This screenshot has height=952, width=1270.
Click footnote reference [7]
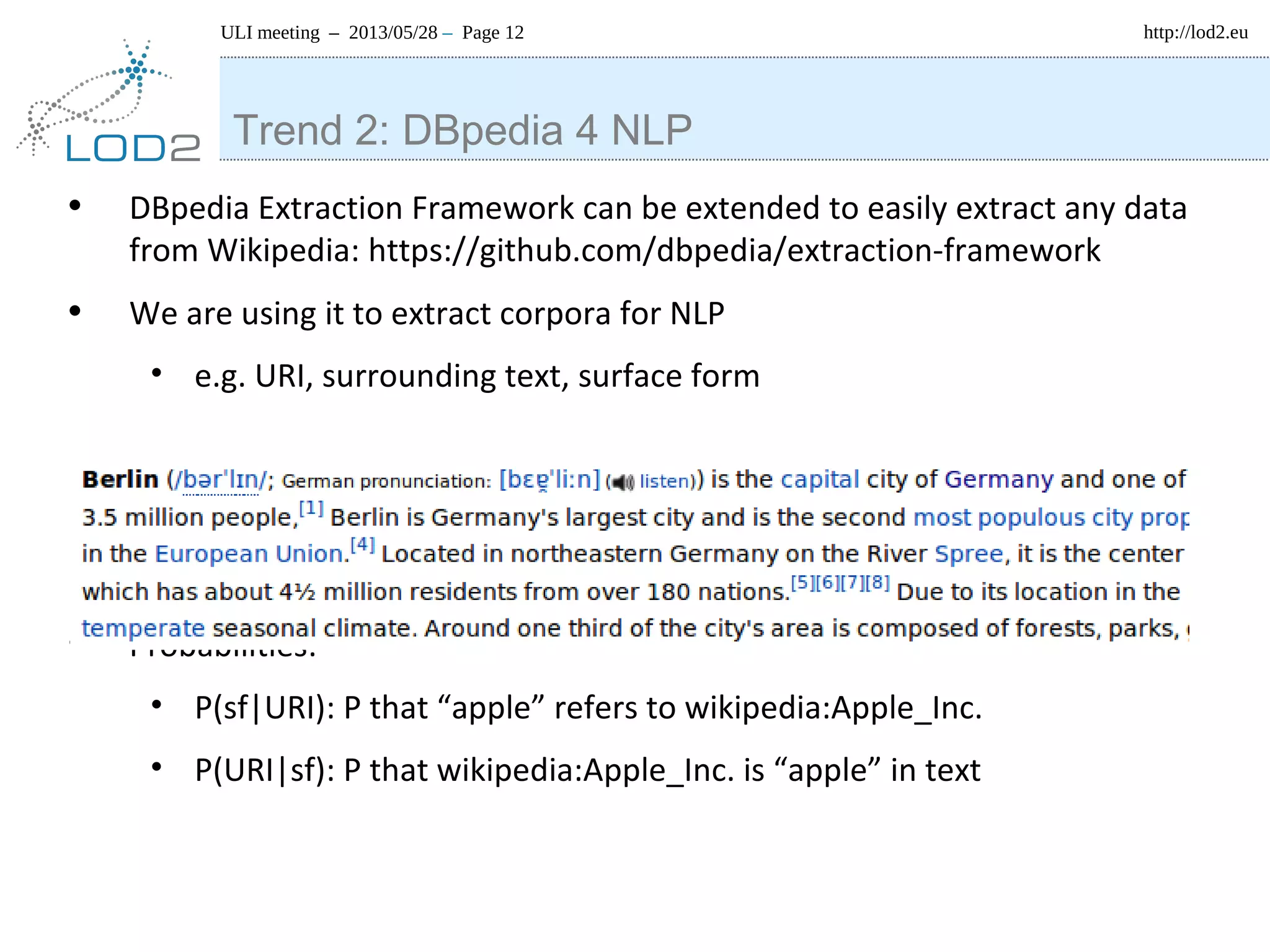(852, 583)
